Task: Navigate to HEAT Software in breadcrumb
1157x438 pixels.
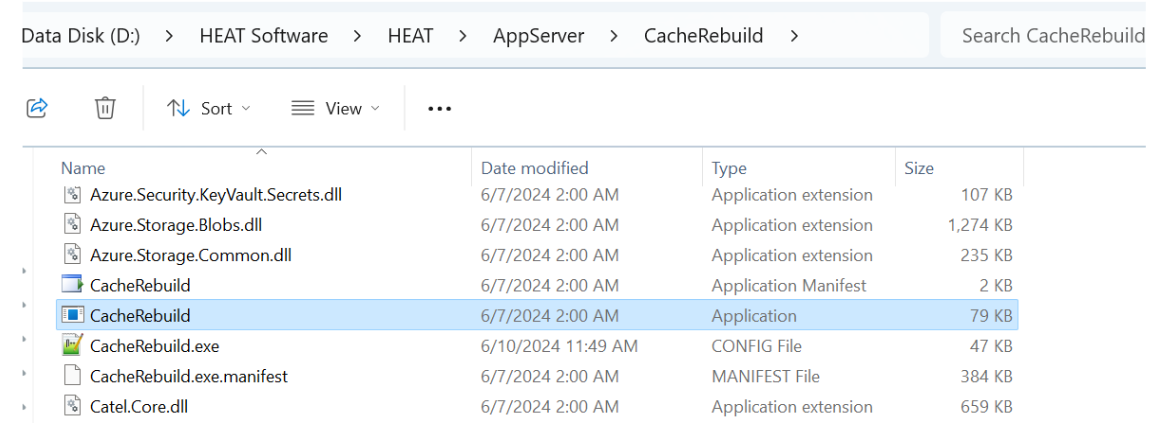Action: click(x=264, y=36)
